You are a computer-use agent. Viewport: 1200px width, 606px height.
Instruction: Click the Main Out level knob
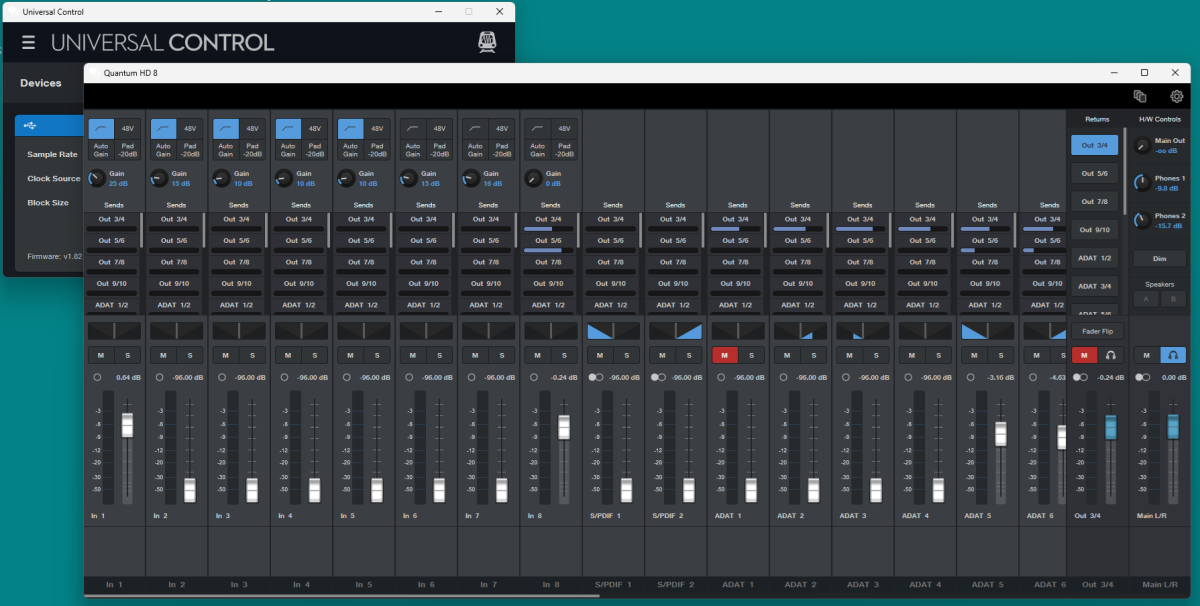[x=1142, y=146]
